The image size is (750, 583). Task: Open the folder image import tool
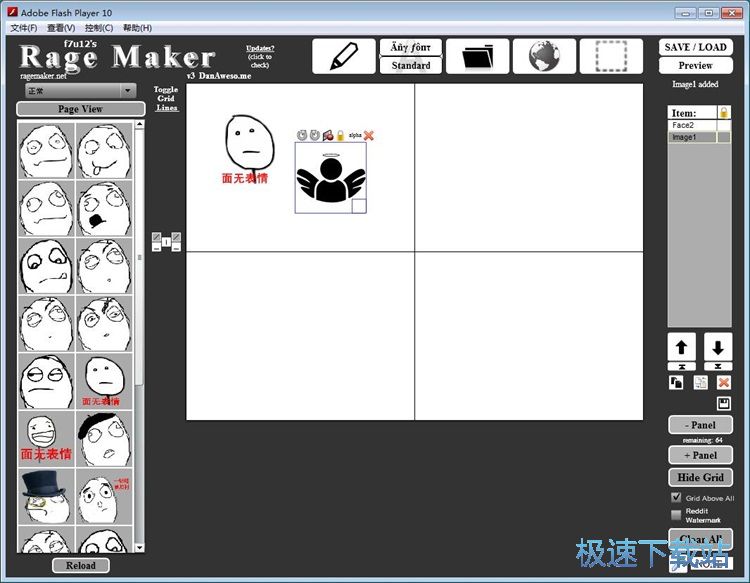click(x=477, y=56)
